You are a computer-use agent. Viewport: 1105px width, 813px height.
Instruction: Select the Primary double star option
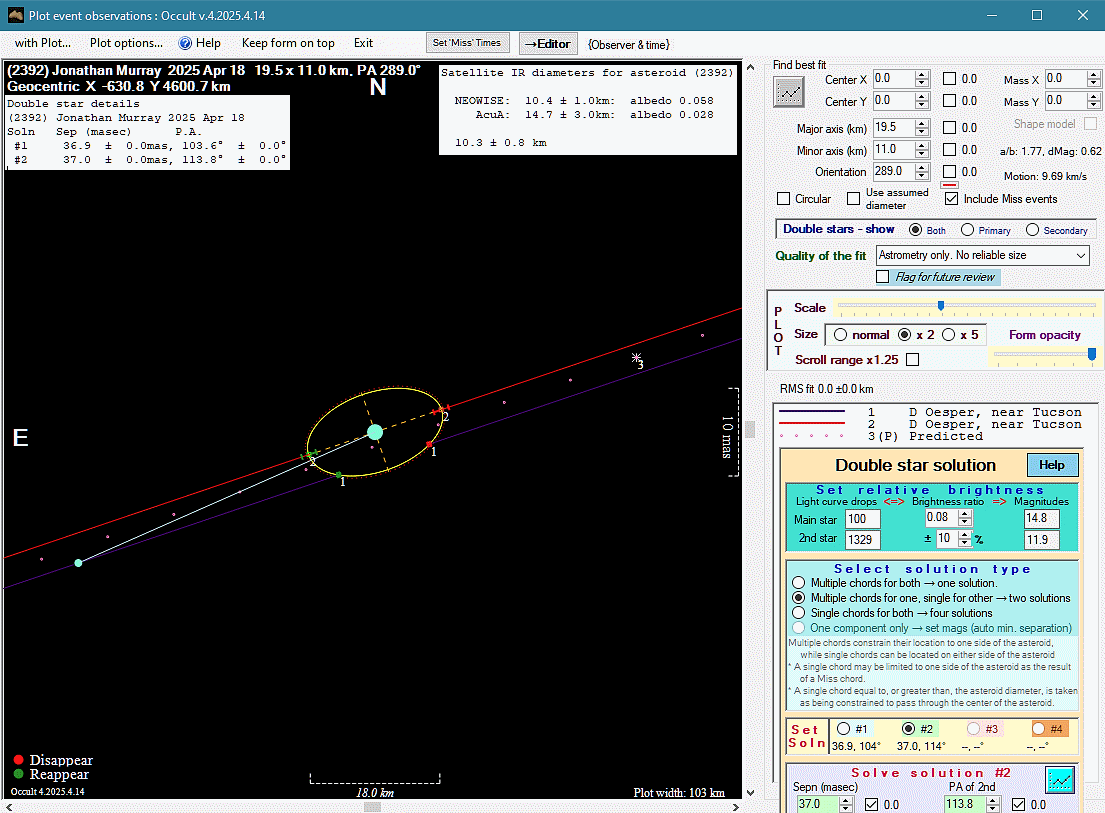pos(967,230)
